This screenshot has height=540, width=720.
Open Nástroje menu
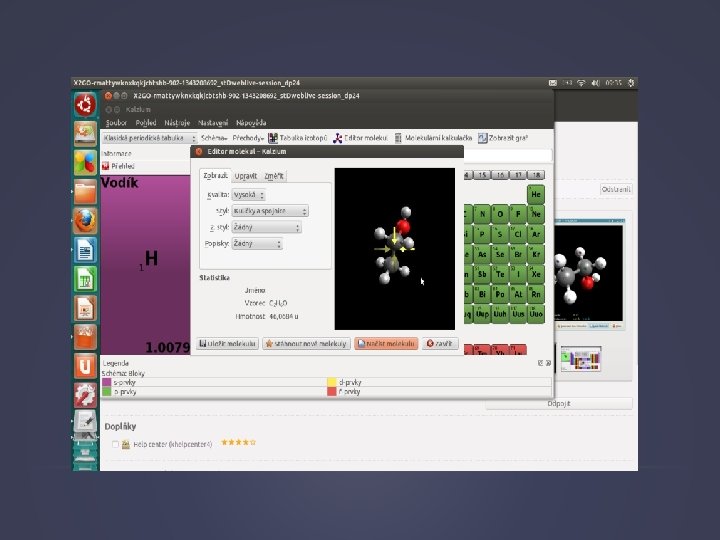coord(177,123)
